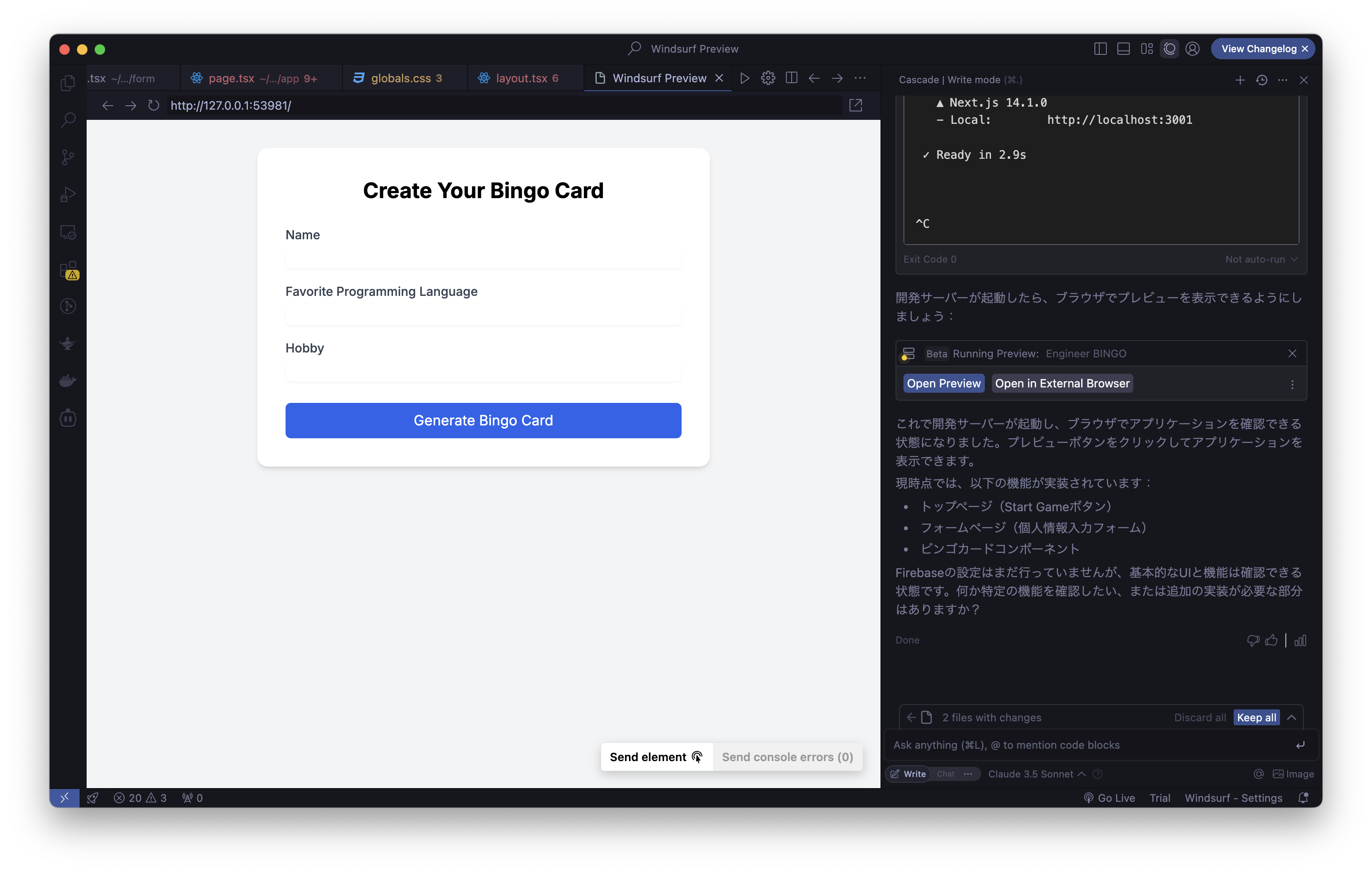
Task: Reload the preview page
Action: (x=153, y=106)
